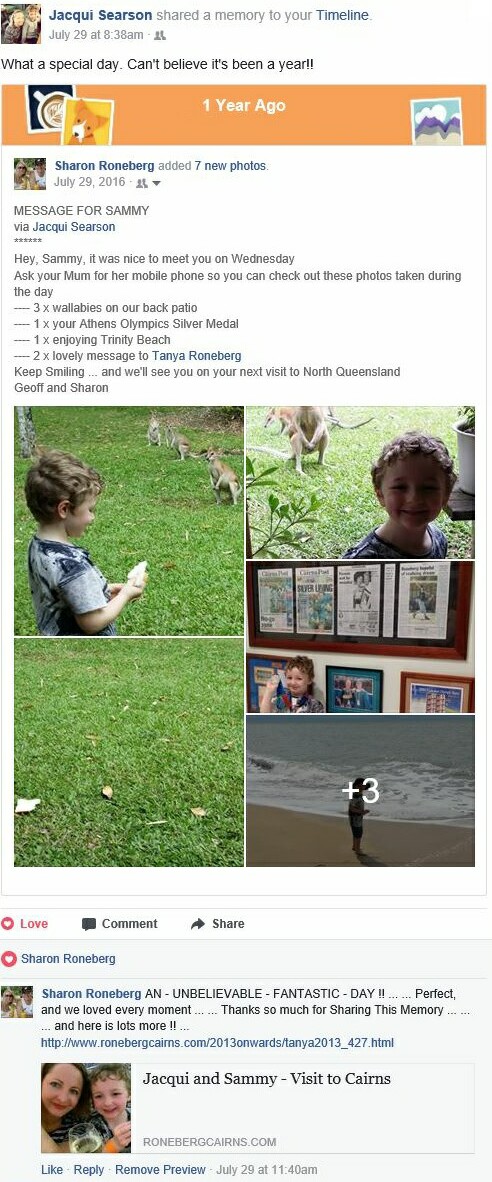
Task: Click the friends audience icon under July 29 at 8:38am
Action: coord(160,35)
